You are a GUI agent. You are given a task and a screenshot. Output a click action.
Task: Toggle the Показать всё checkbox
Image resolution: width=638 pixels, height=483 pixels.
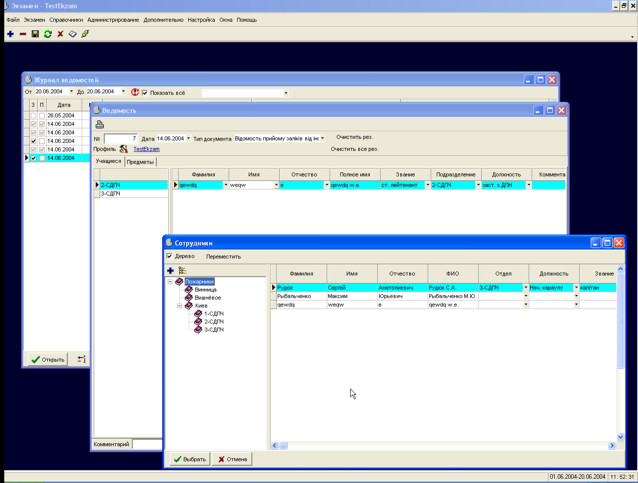(145, 93)
